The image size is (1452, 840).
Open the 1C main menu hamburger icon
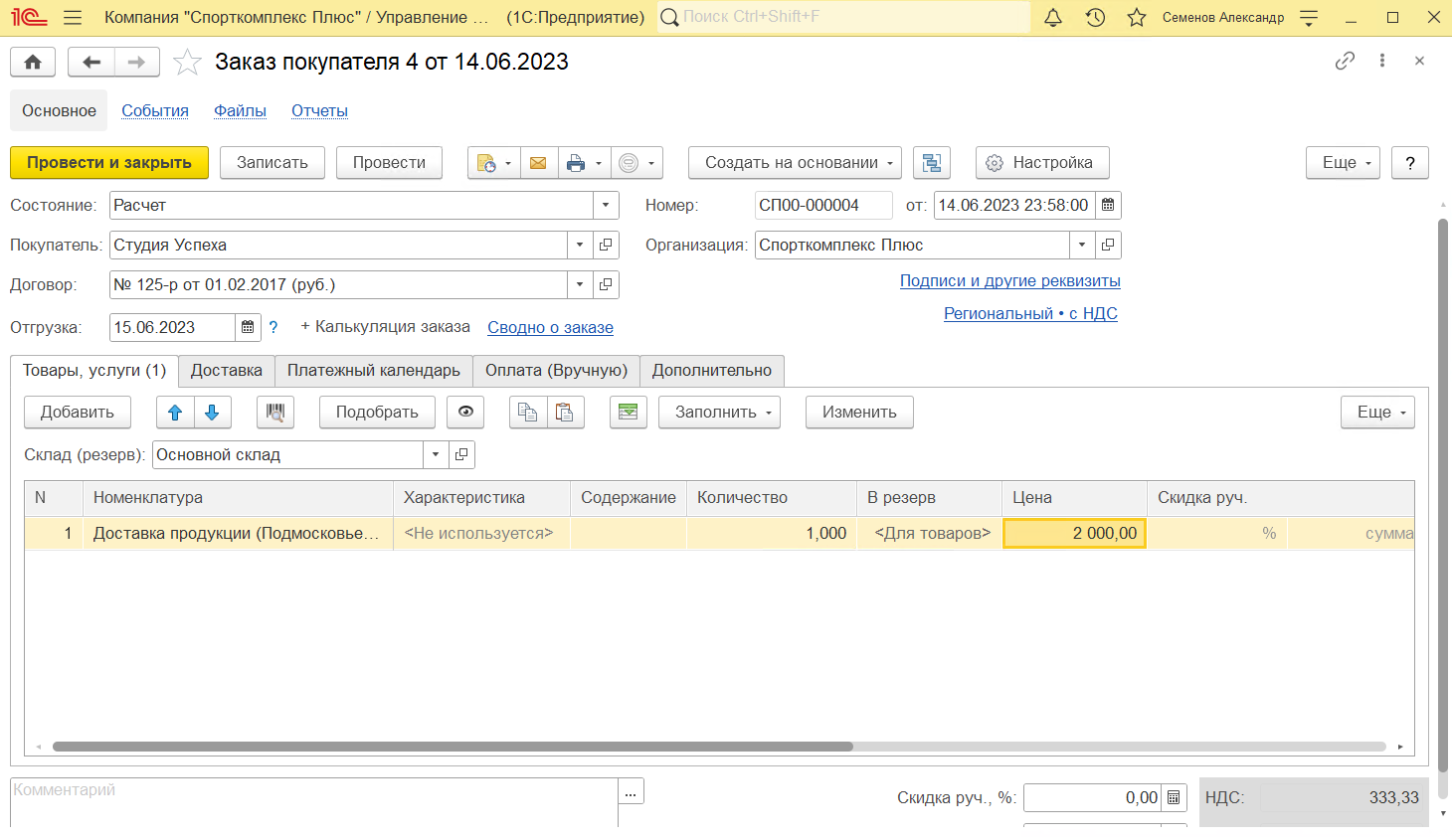pyautogui.click(x=72, y=18)
